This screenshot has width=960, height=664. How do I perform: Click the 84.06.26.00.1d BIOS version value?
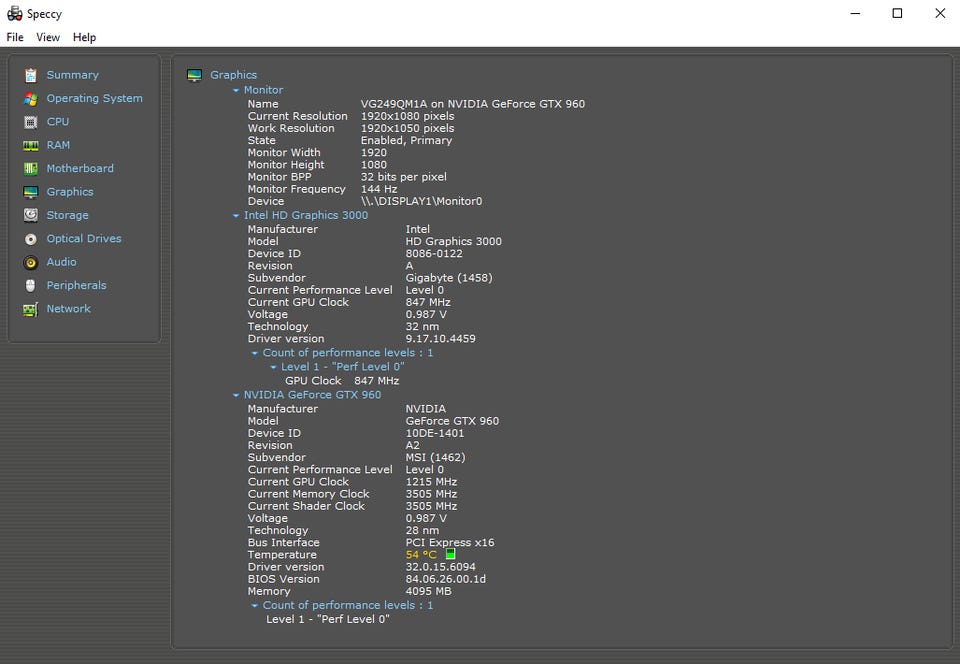(x=445, y=579)
